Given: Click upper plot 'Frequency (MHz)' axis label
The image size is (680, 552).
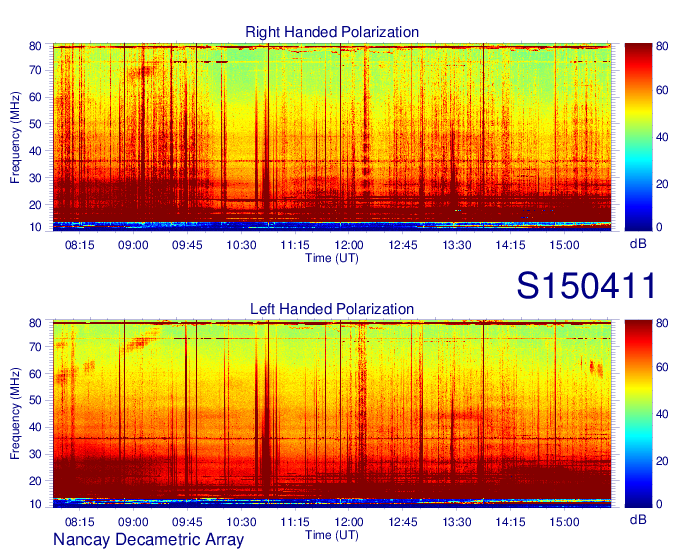Looking at the screenshot, I should (x=15, y=137).
